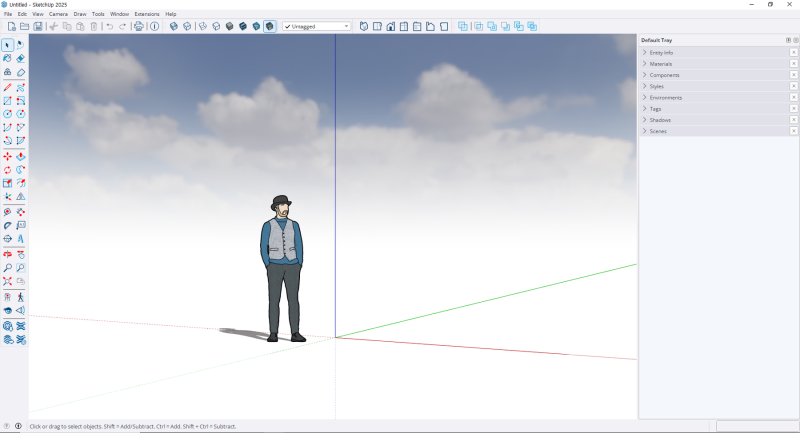Open the Draw menu
Image resolution: width=800 pixels, height=433 pixels.
click(80, 14)
